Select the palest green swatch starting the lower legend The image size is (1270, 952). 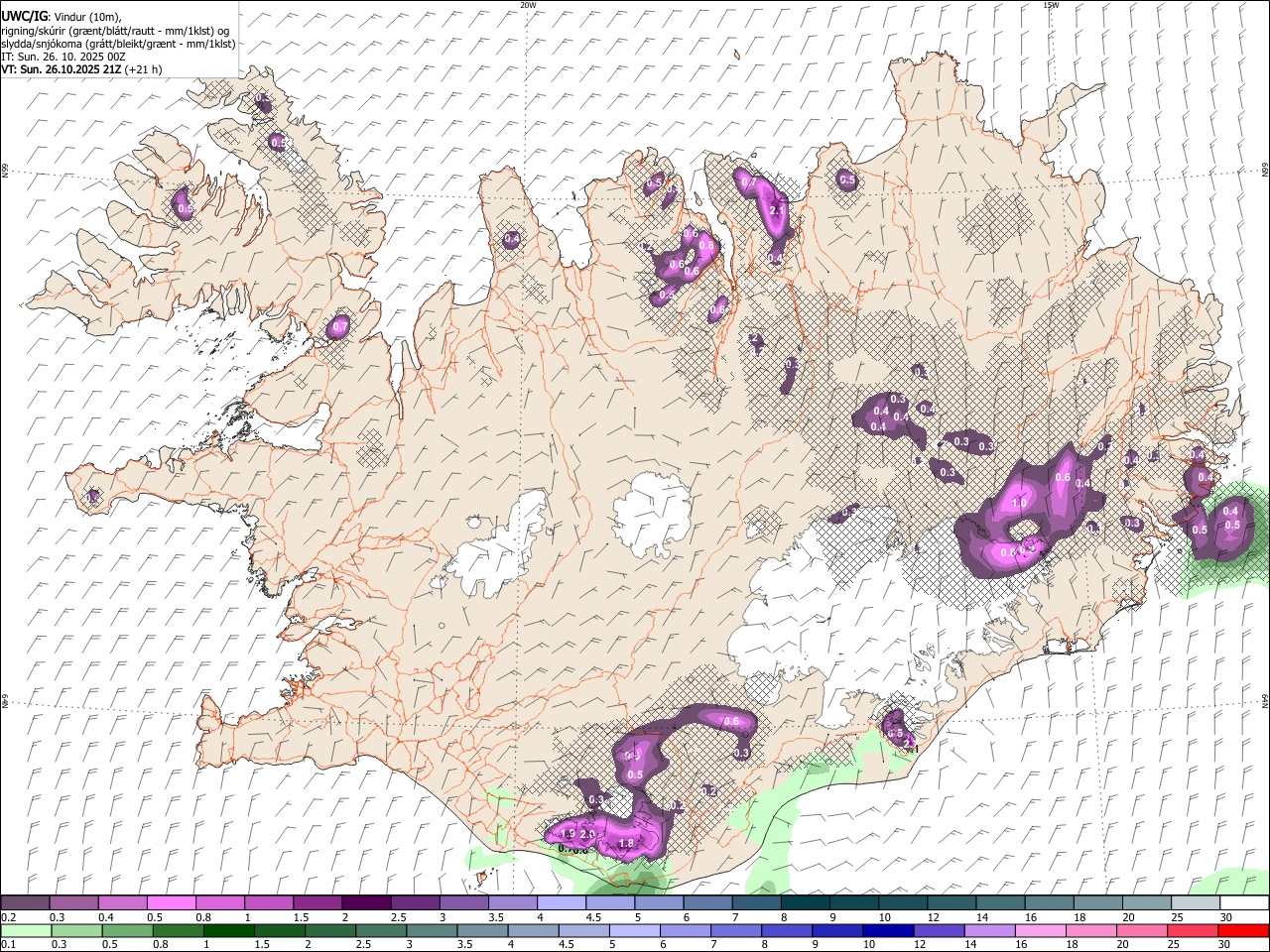[x=26, y=930]
